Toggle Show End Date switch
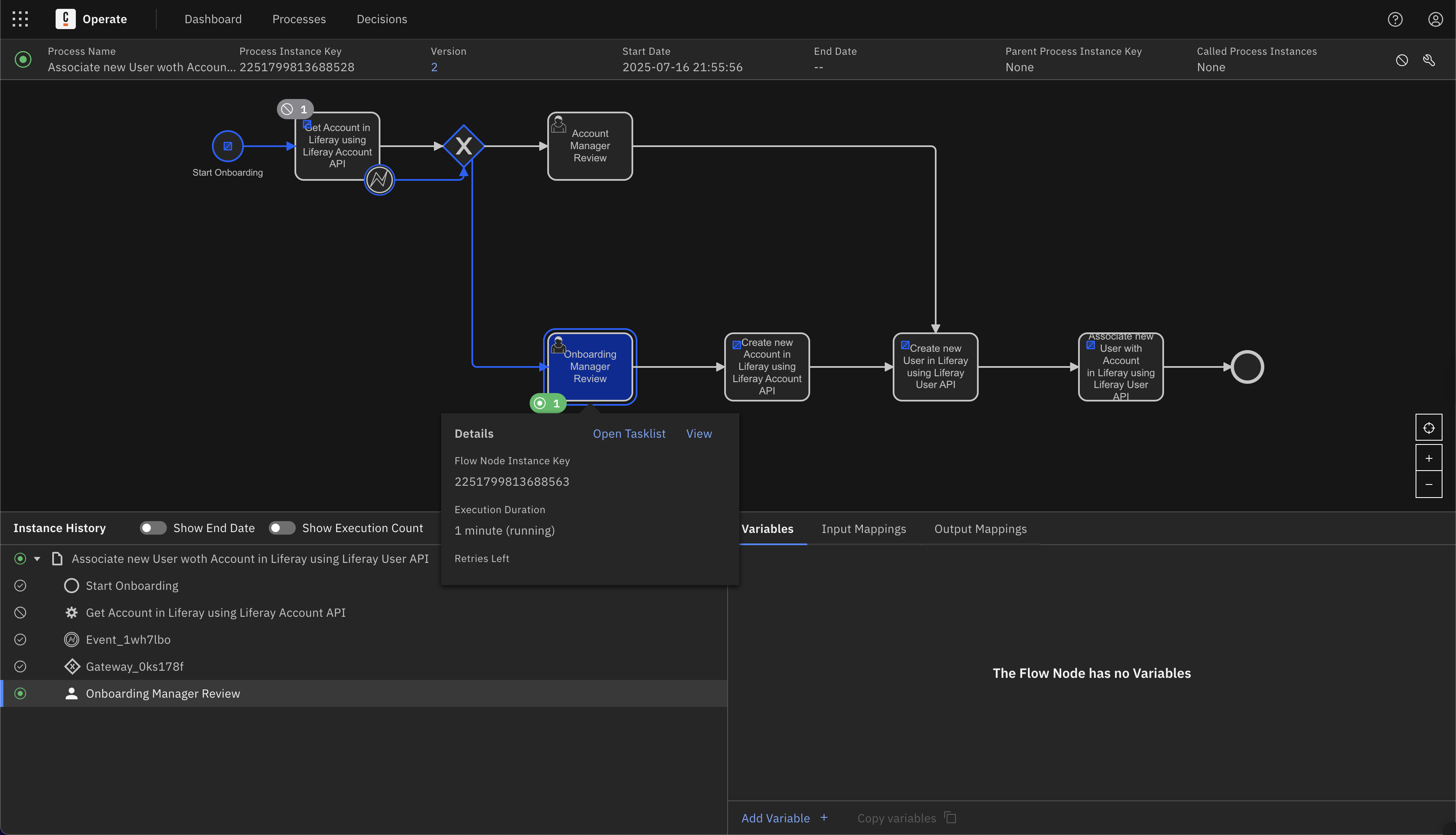 (x=153, y=528)
